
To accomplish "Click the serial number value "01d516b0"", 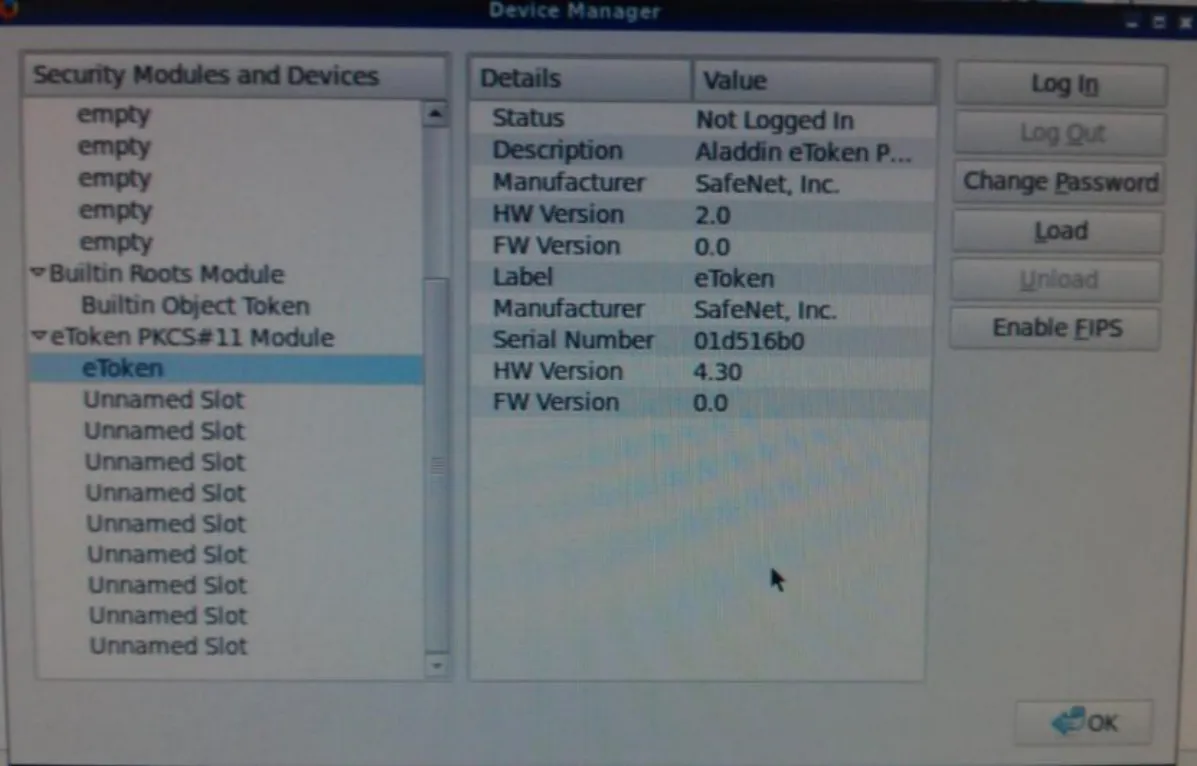I will click(749, 341).
